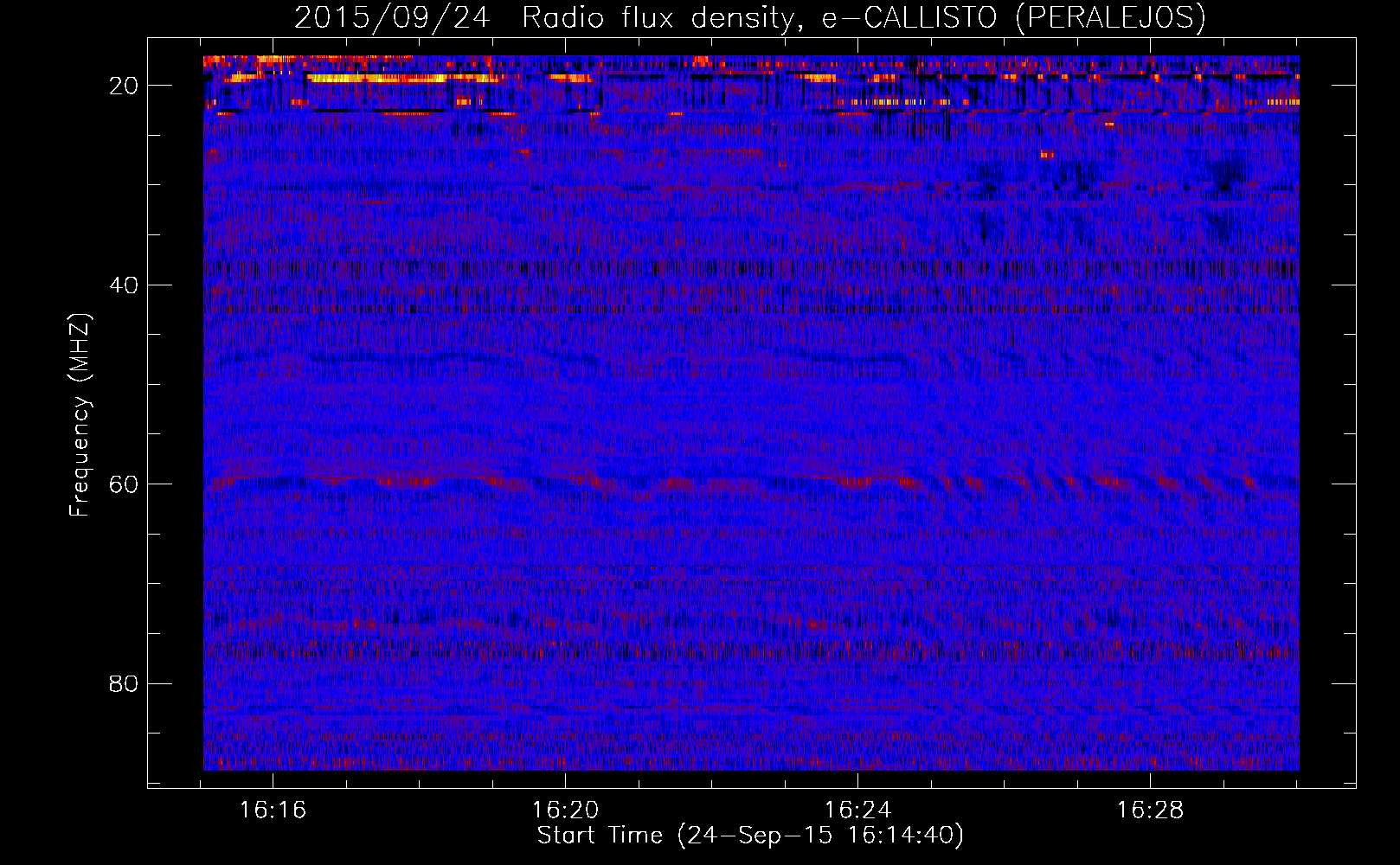Click the 16:28 time tick label
Screen dimensions: 1400x865
coord(1150,811)
